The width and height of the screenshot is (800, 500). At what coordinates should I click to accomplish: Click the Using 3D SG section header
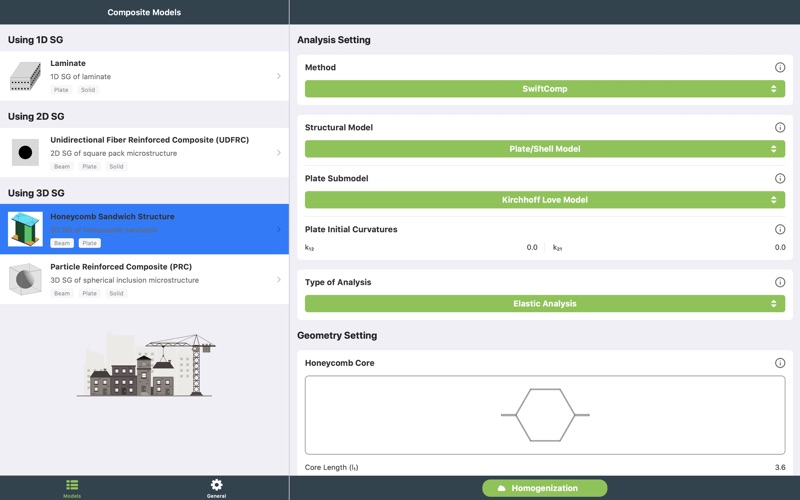(x=36, y=193)
